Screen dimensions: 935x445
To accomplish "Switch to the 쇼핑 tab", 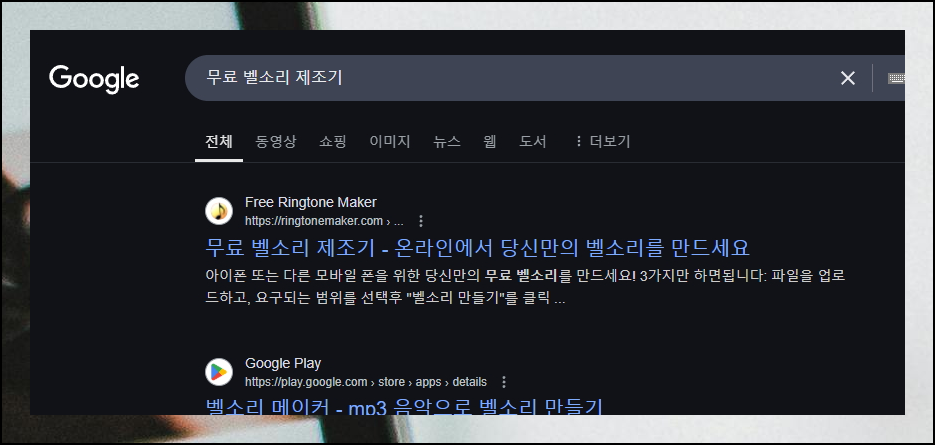I will point(333,142).
